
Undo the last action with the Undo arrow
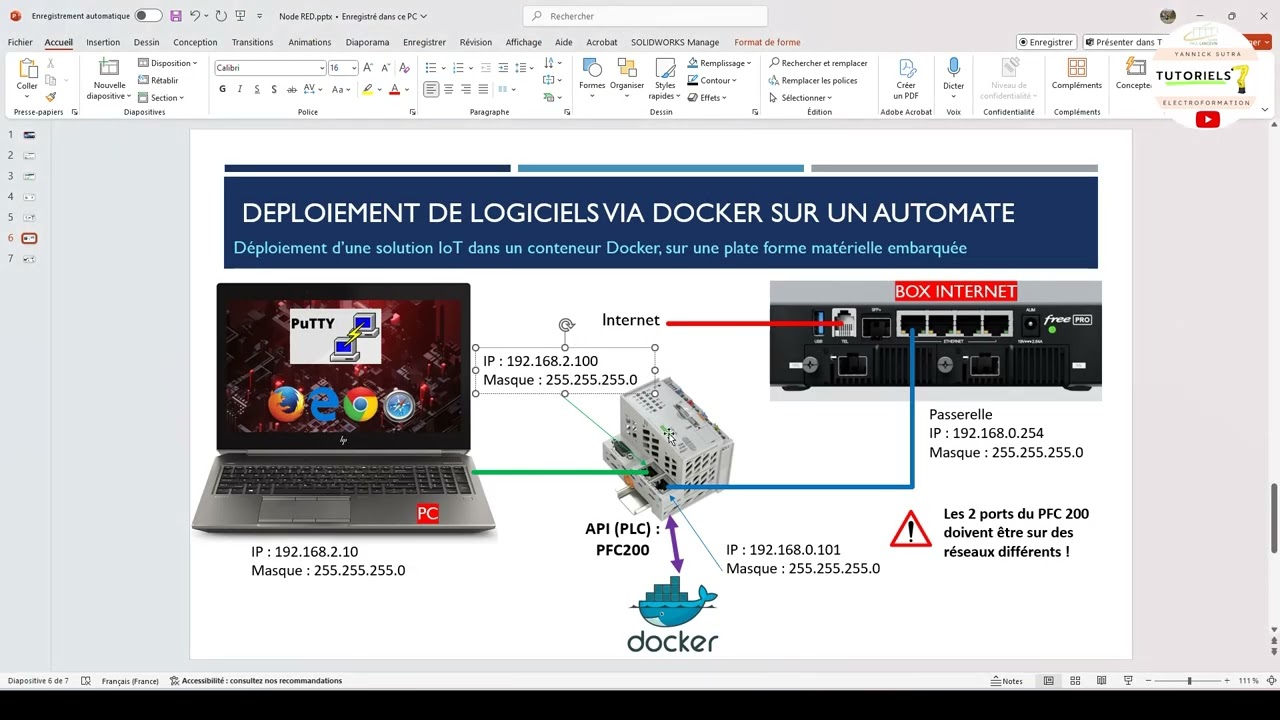195,16
